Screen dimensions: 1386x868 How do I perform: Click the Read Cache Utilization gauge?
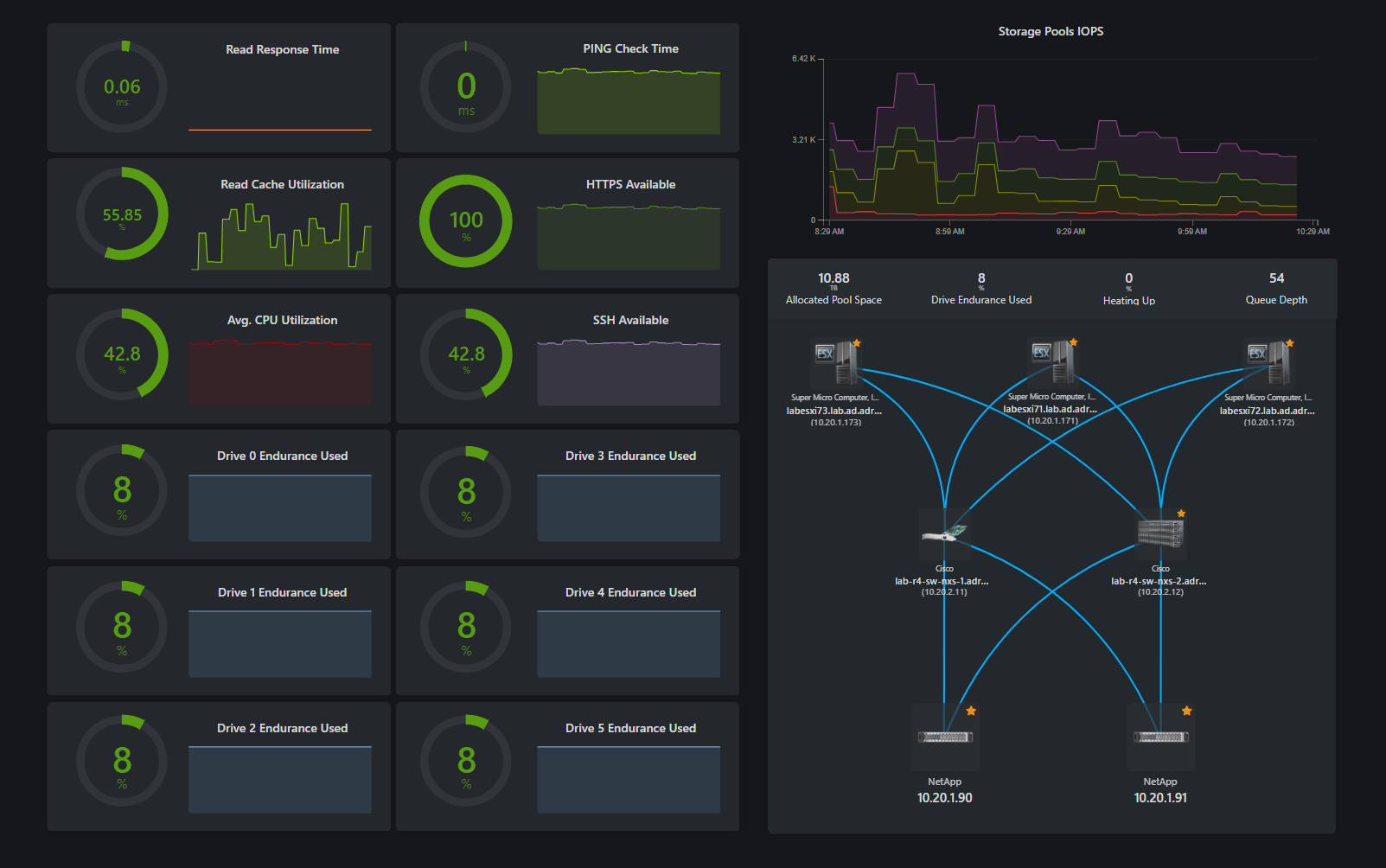pyautogui.click(x=122, y=214)
